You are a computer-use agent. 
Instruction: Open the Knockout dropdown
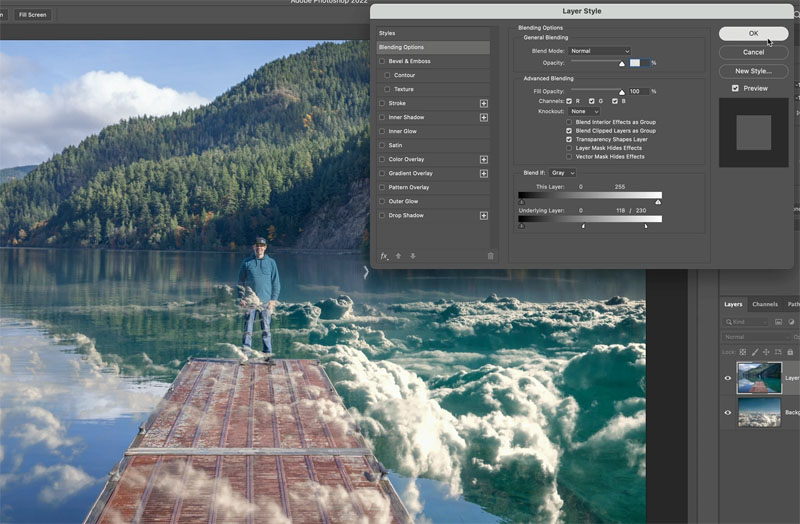tap(585, 111)
